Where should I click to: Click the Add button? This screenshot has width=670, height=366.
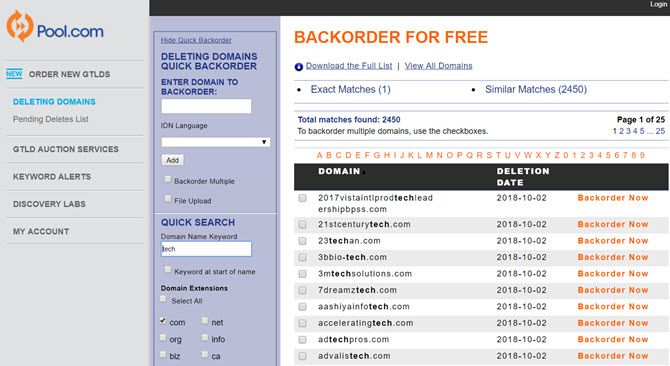(173, 160)
